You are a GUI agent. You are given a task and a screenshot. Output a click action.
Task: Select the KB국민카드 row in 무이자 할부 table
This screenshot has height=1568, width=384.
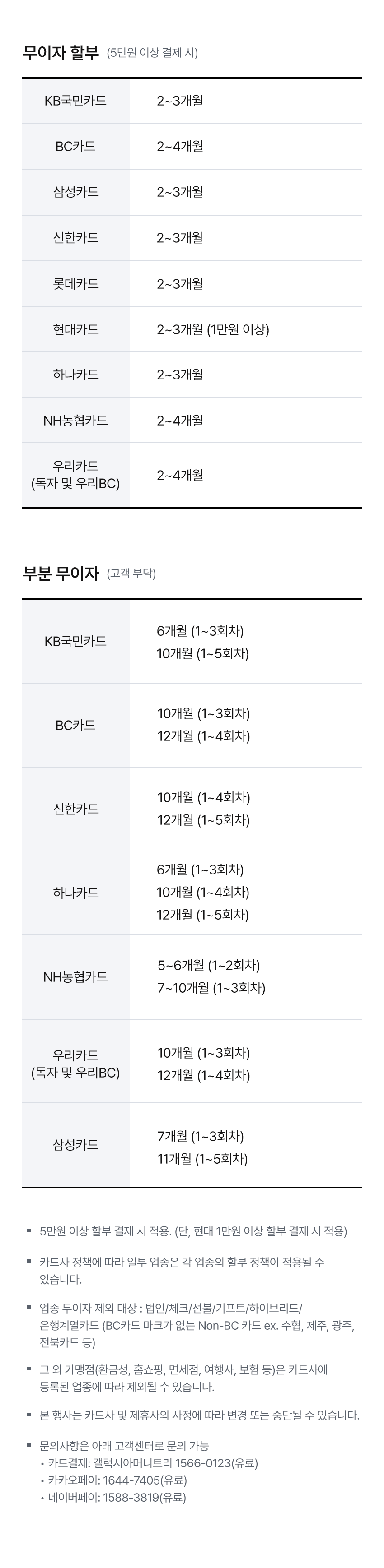(x=192, y=101)
